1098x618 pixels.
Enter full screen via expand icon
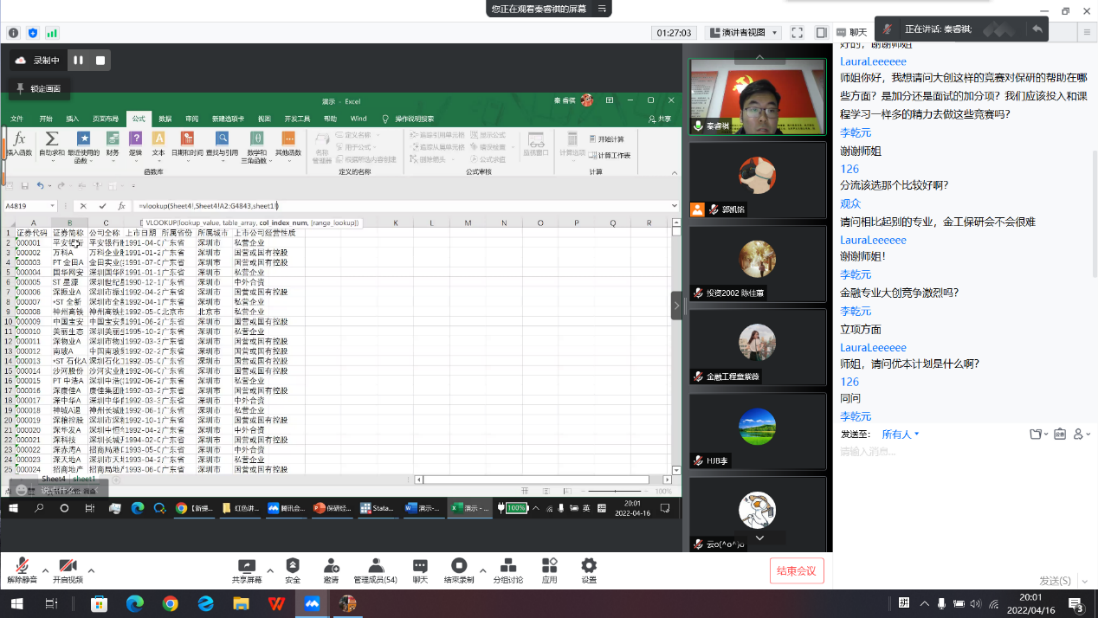pos(797,32)
